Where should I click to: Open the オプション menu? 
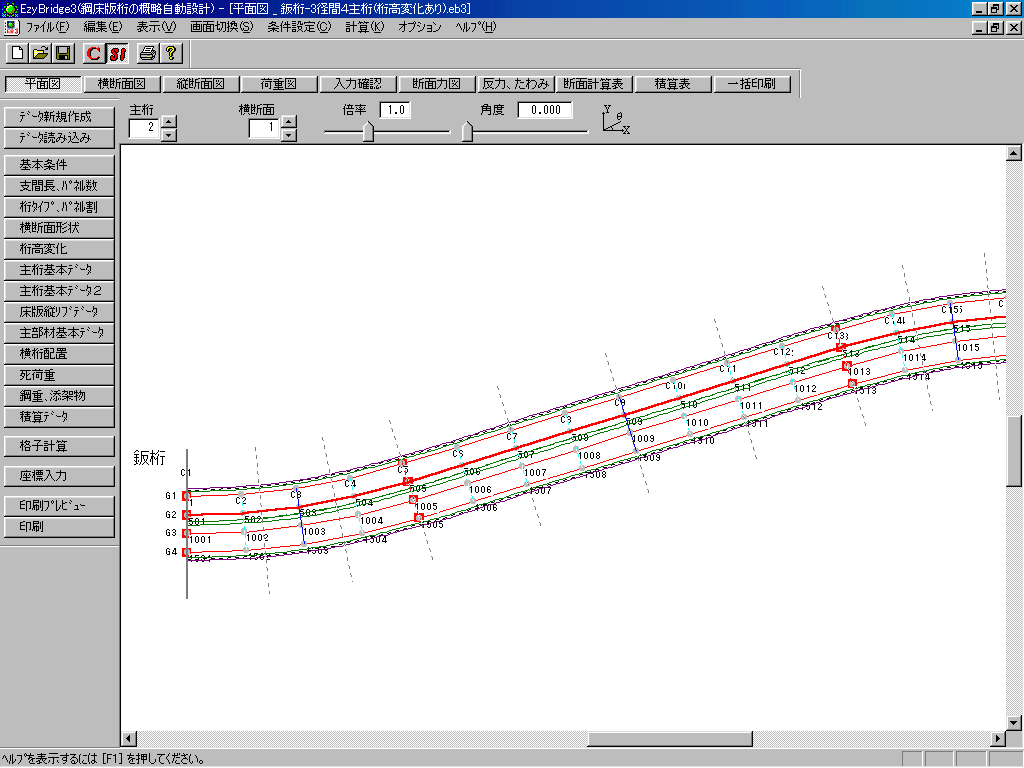pos(419,27)
